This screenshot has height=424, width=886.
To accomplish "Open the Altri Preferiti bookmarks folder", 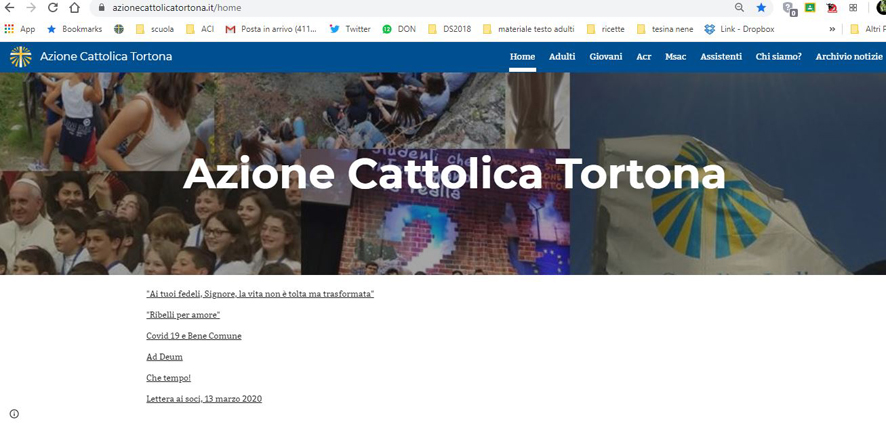I will (867, 29).
